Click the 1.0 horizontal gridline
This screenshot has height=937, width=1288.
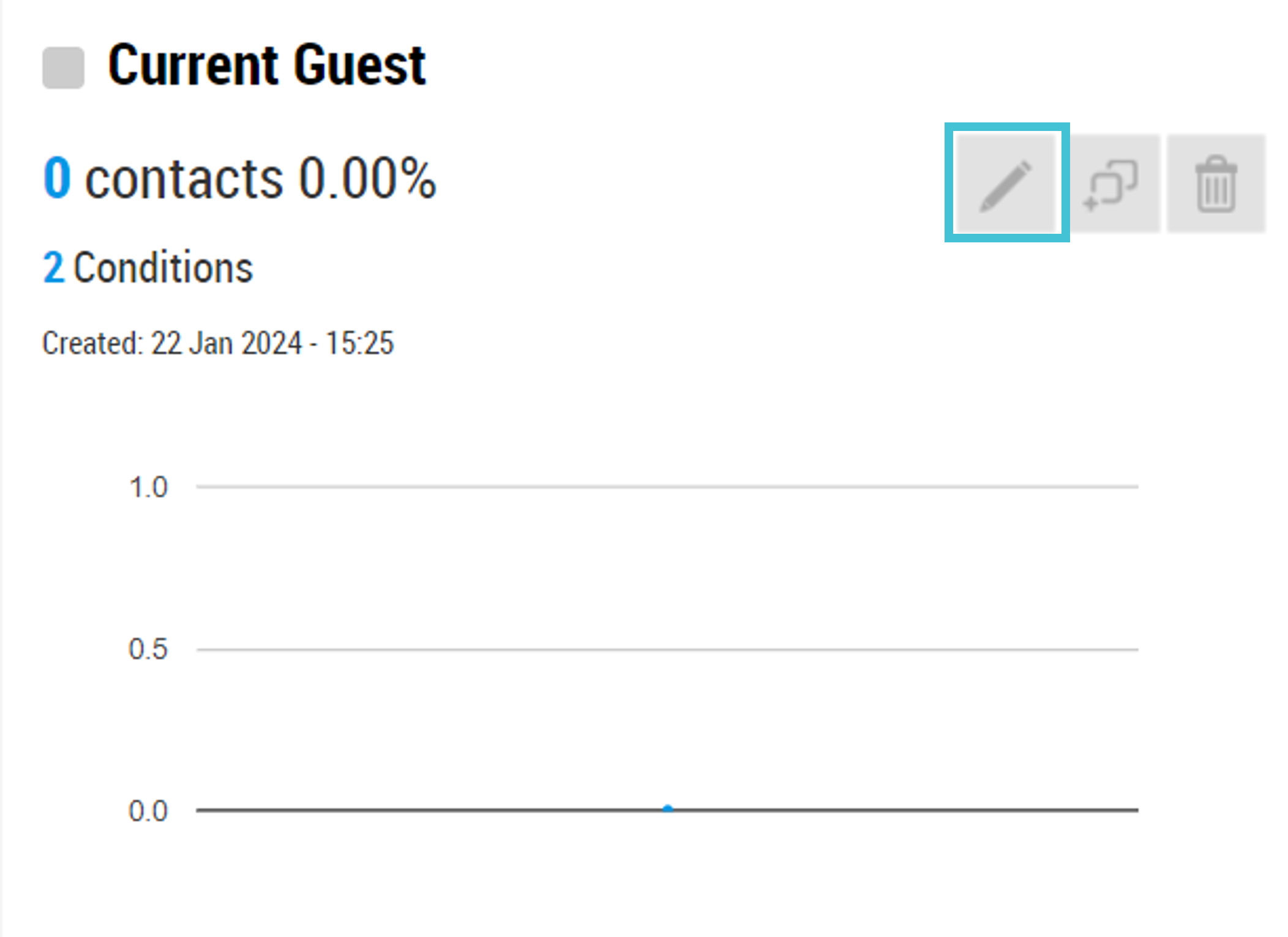pyautogui.click(x=667, y=487)
